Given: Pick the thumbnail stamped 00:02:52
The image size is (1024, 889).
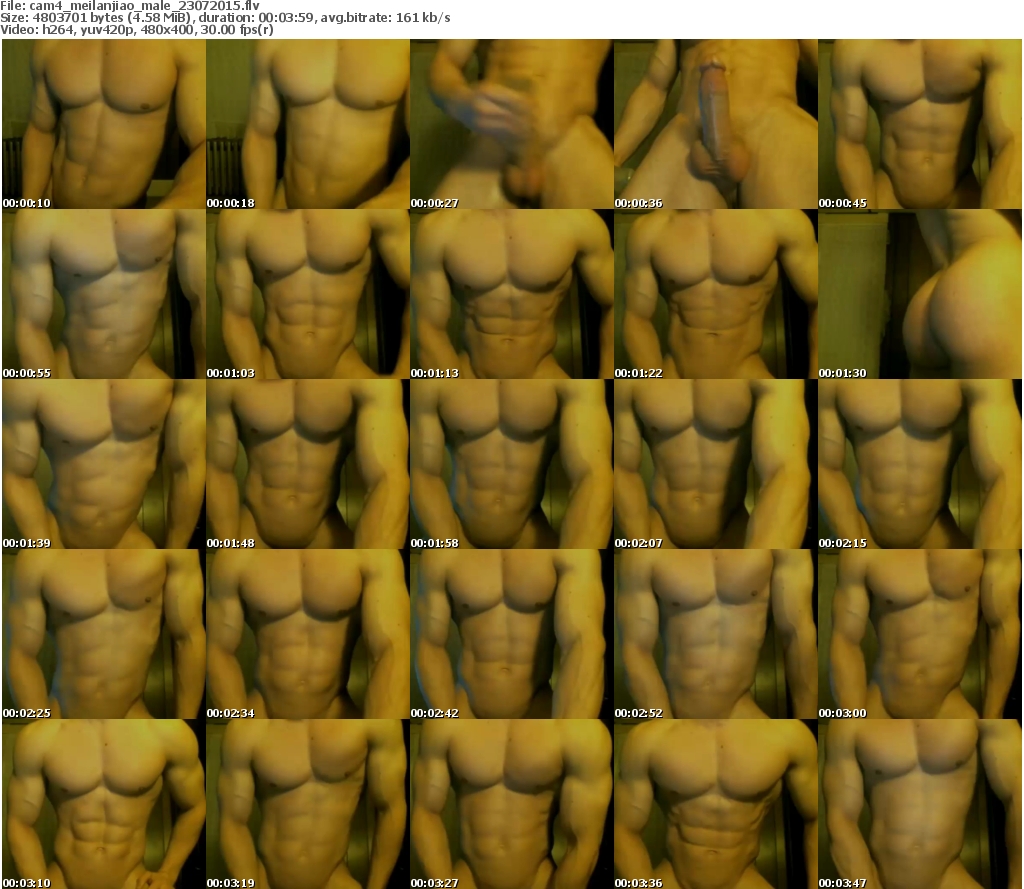Looking at the screenshot, I should (716, 634).
